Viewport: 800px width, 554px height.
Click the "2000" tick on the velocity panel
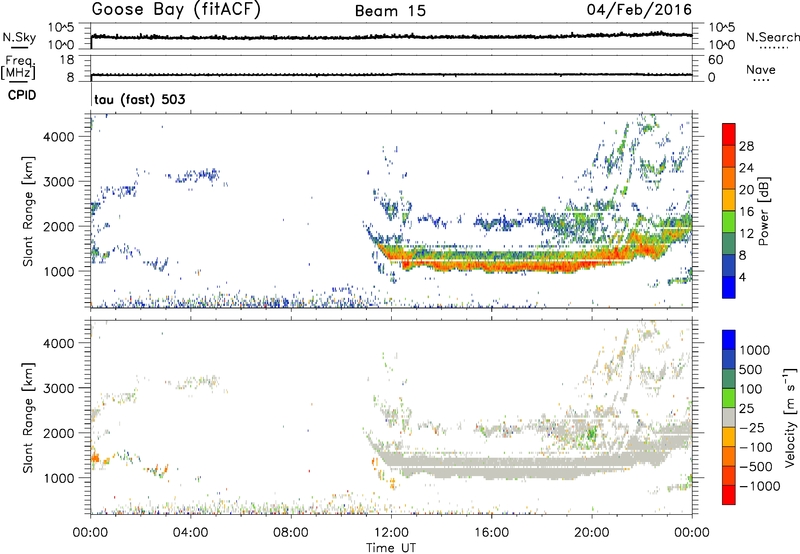[x=59, y=433]
